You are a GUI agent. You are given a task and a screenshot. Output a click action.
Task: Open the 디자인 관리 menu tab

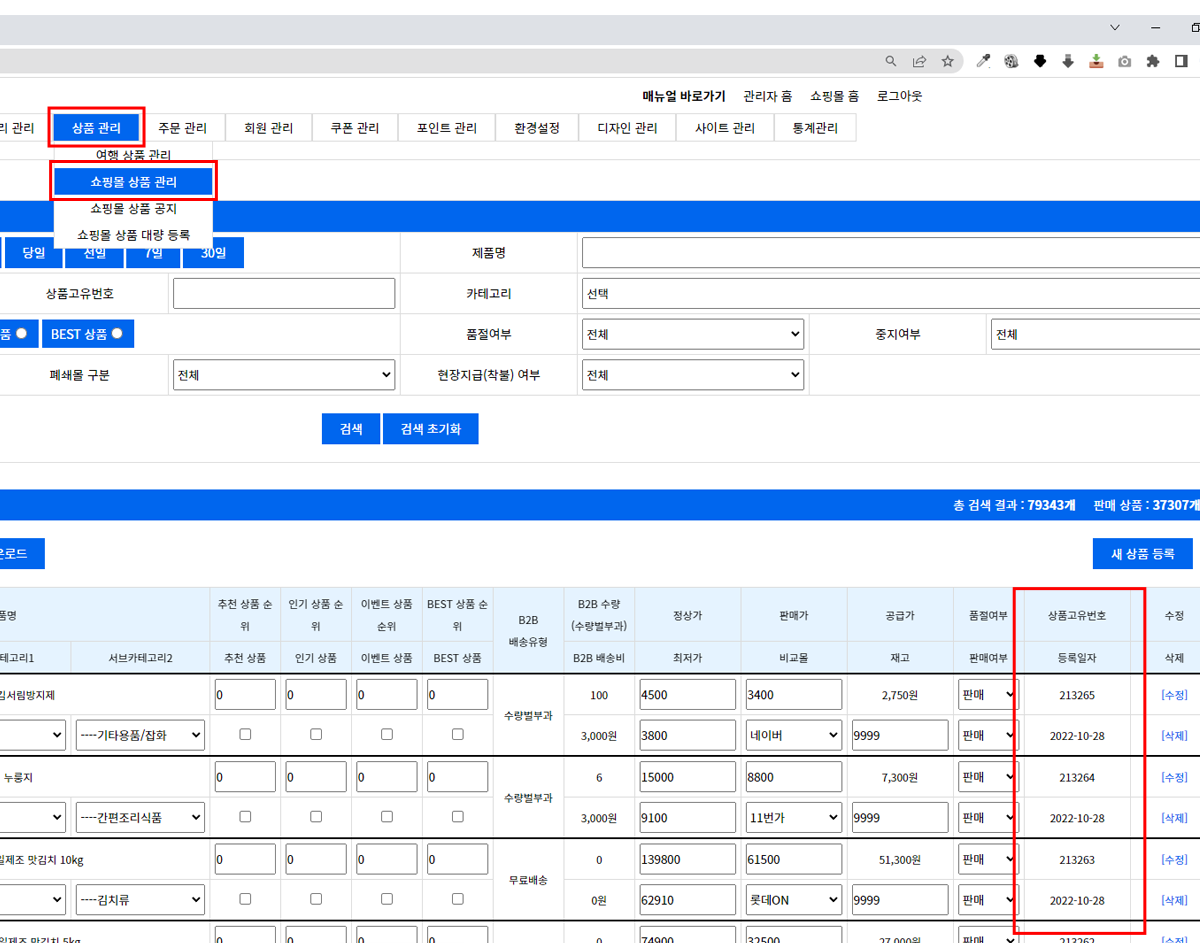pyautogui.click(x=627, y=128)
